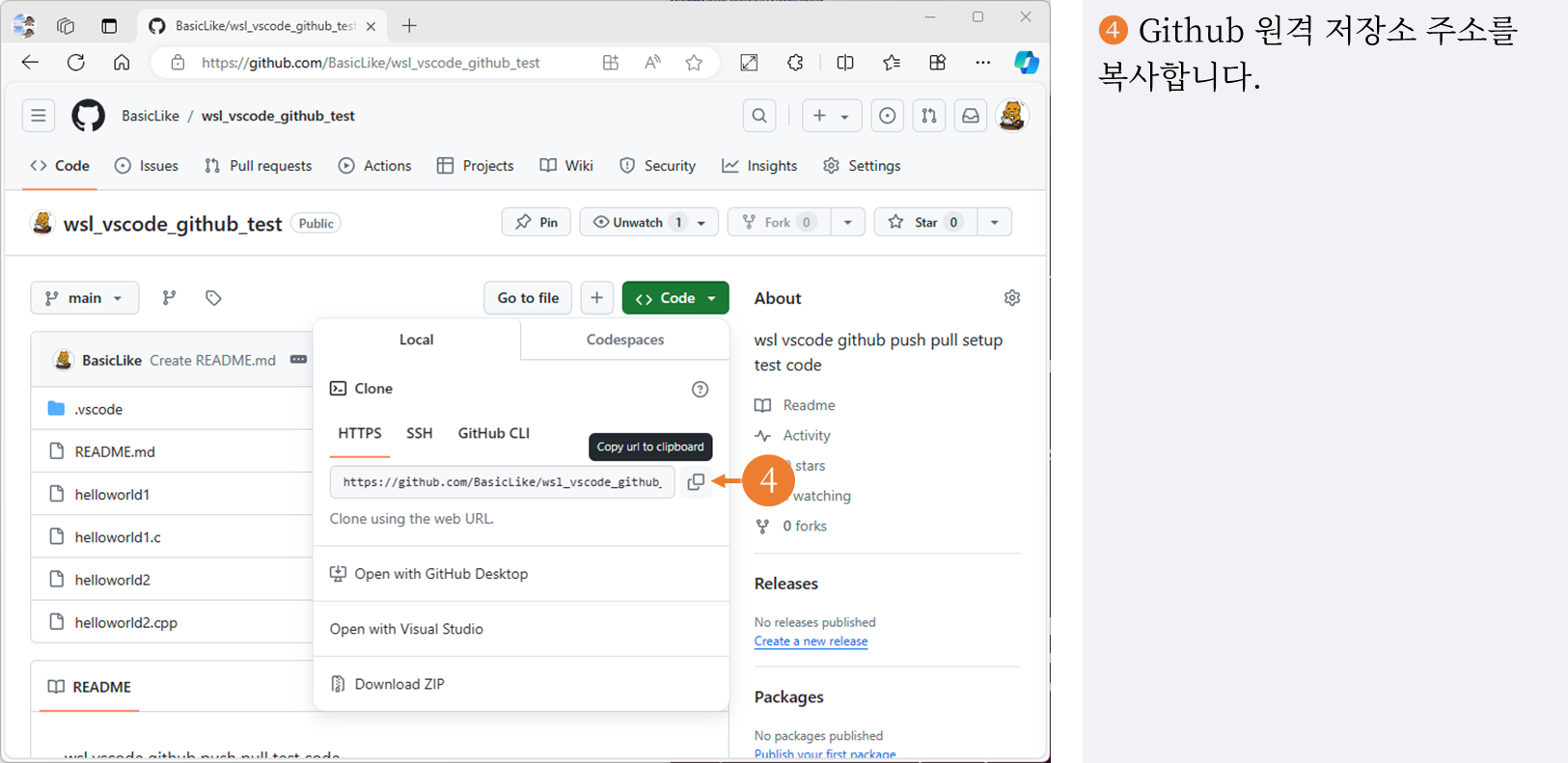The image size is (1568, 763).
Task: Open the browser Settings and more menu
Action: (982, 63)
